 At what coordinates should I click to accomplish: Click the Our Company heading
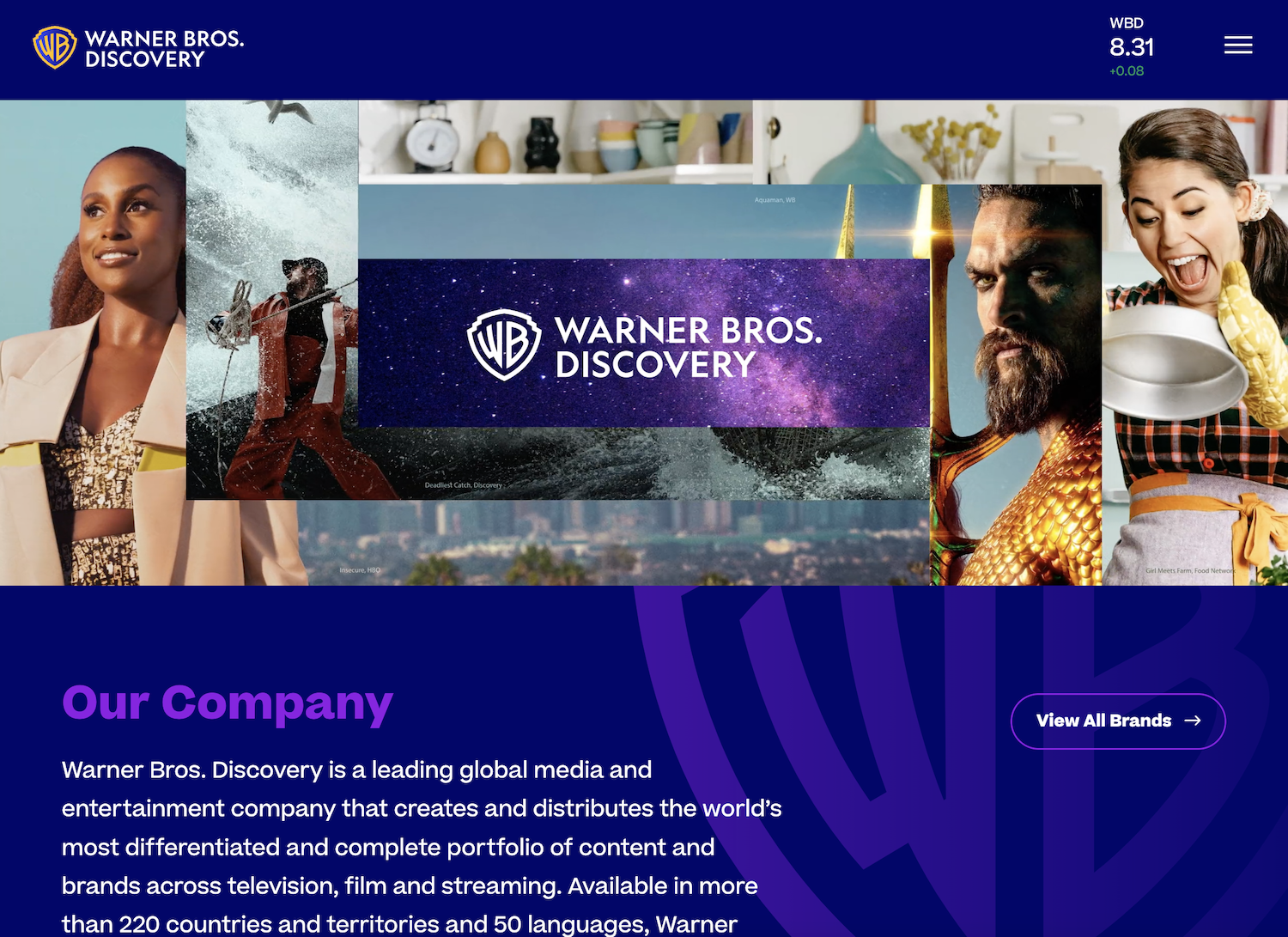pos(228,703)
